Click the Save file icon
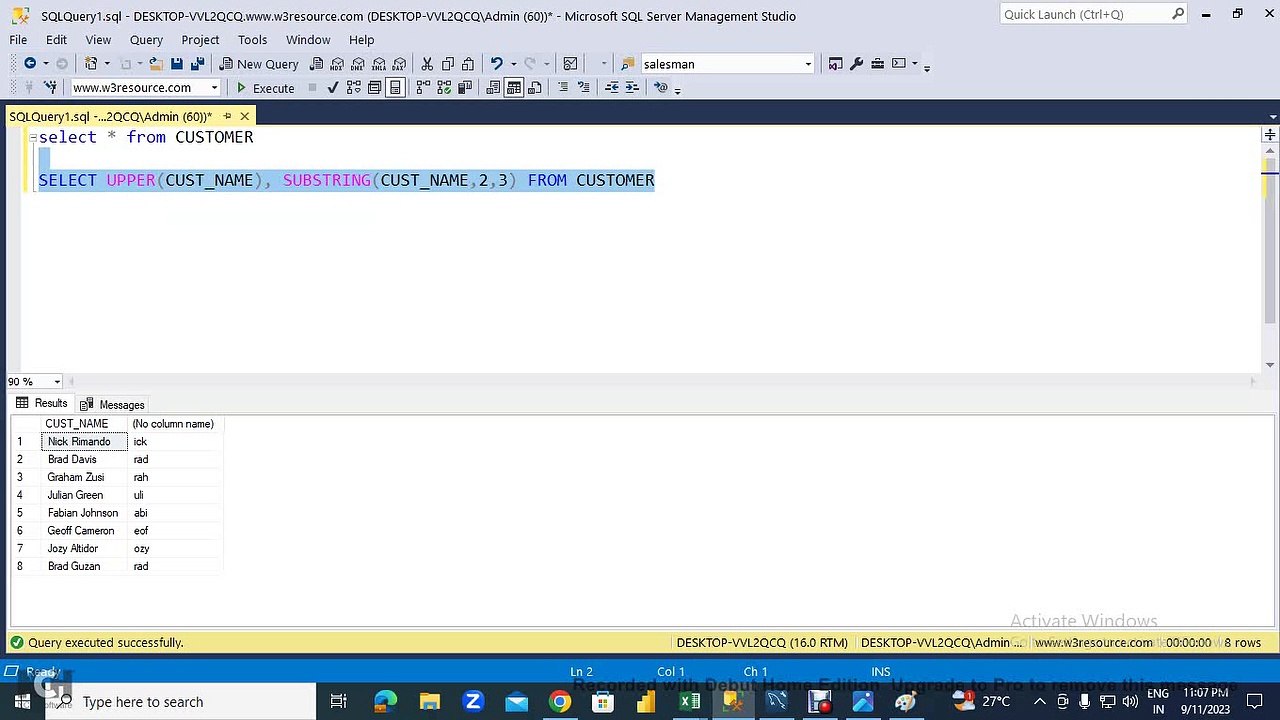The height and width of the screenshot is (720, 1280). click(176, 64)
